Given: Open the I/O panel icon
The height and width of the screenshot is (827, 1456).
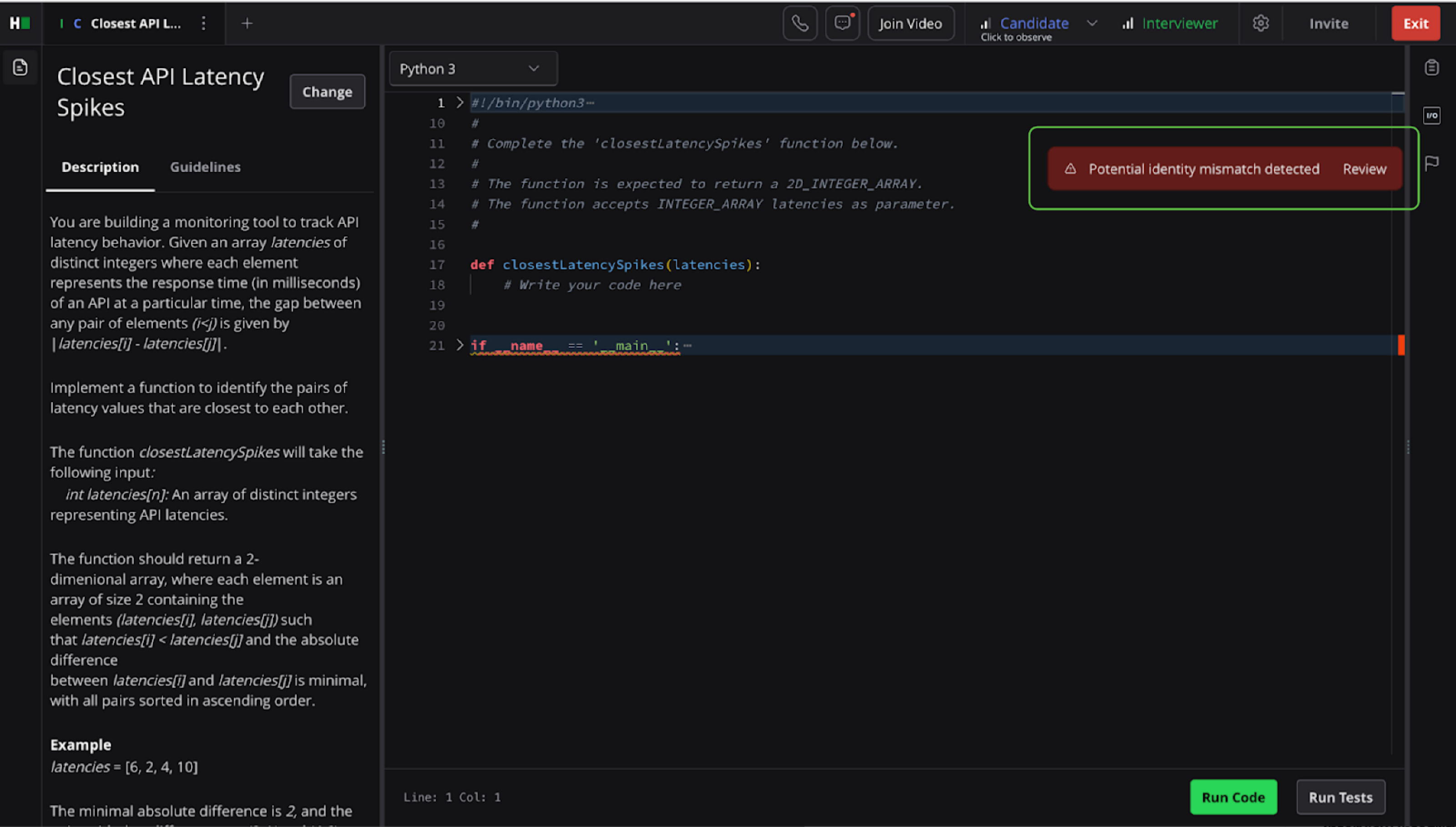Looking at the screenshot, I should click(1431, 116).
